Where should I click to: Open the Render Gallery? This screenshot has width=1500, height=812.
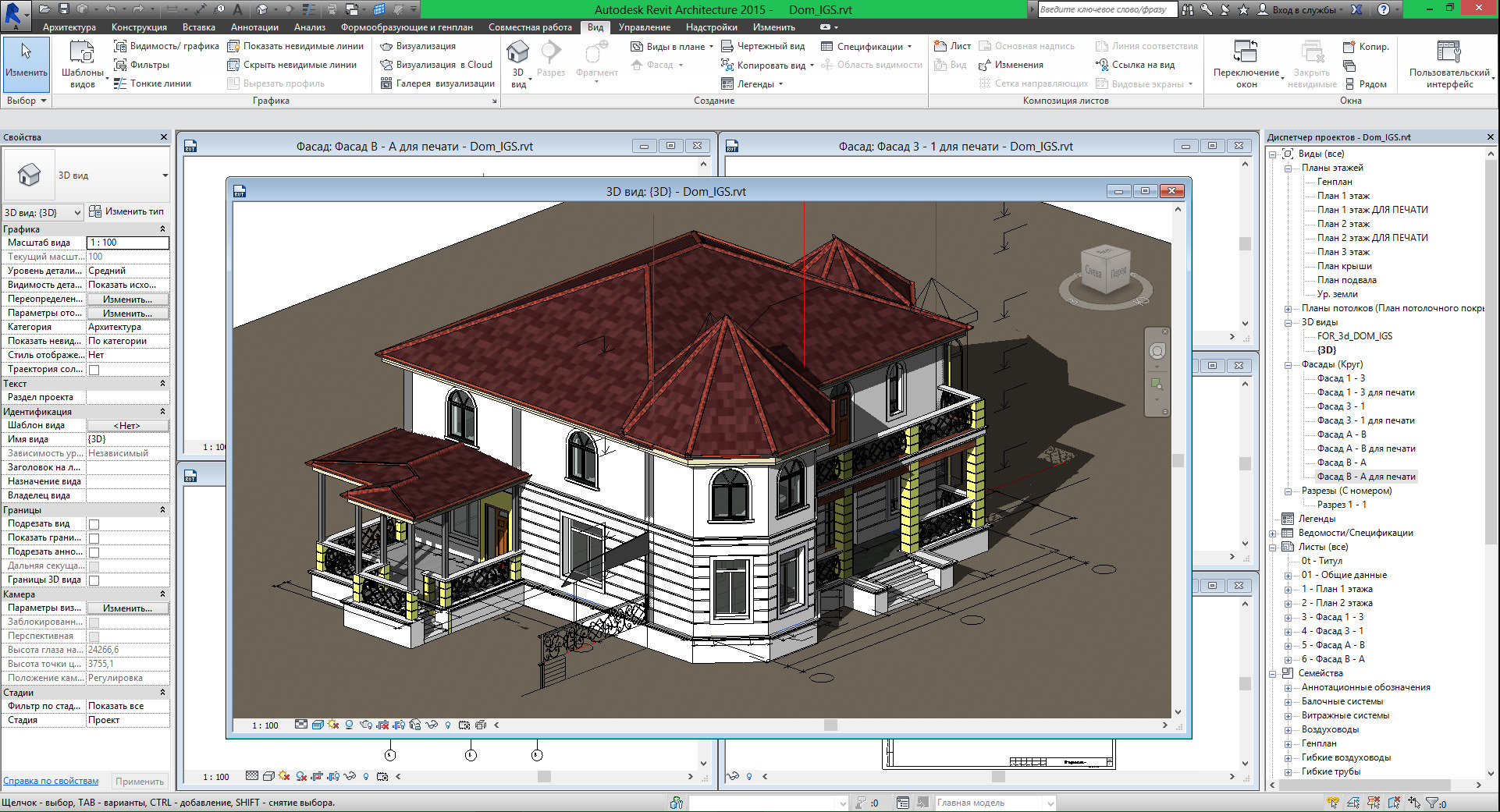click(437, 83)
